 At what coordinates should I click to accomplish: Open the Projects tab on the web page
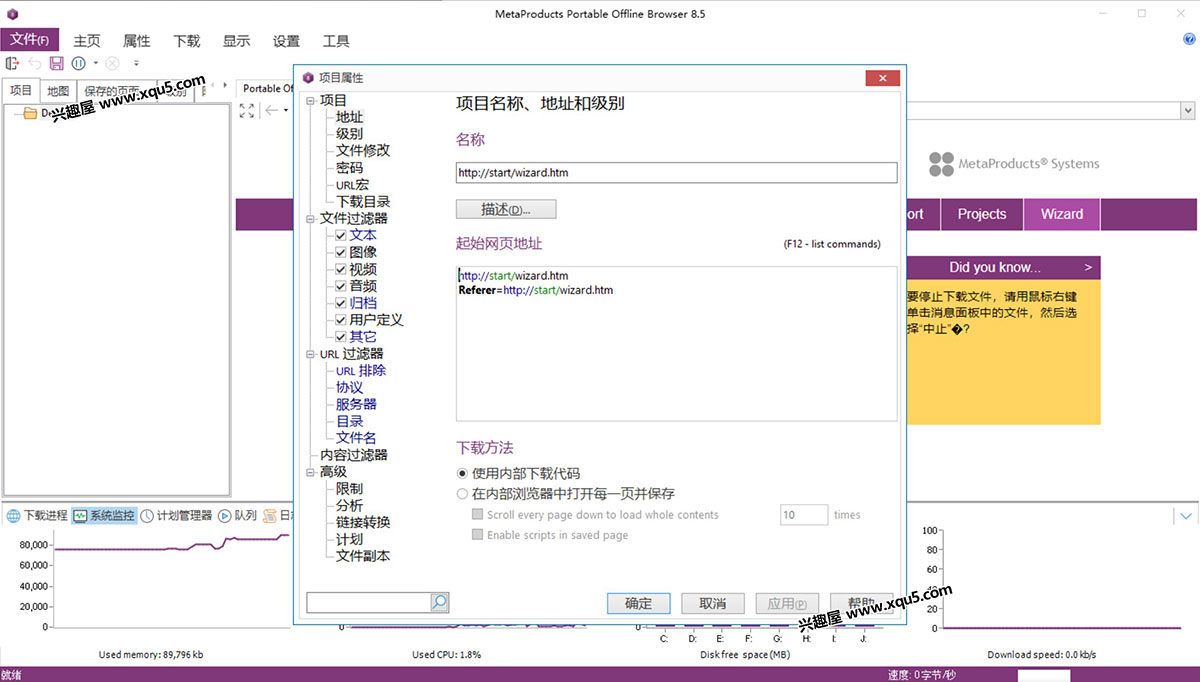(x=982, y=214)
